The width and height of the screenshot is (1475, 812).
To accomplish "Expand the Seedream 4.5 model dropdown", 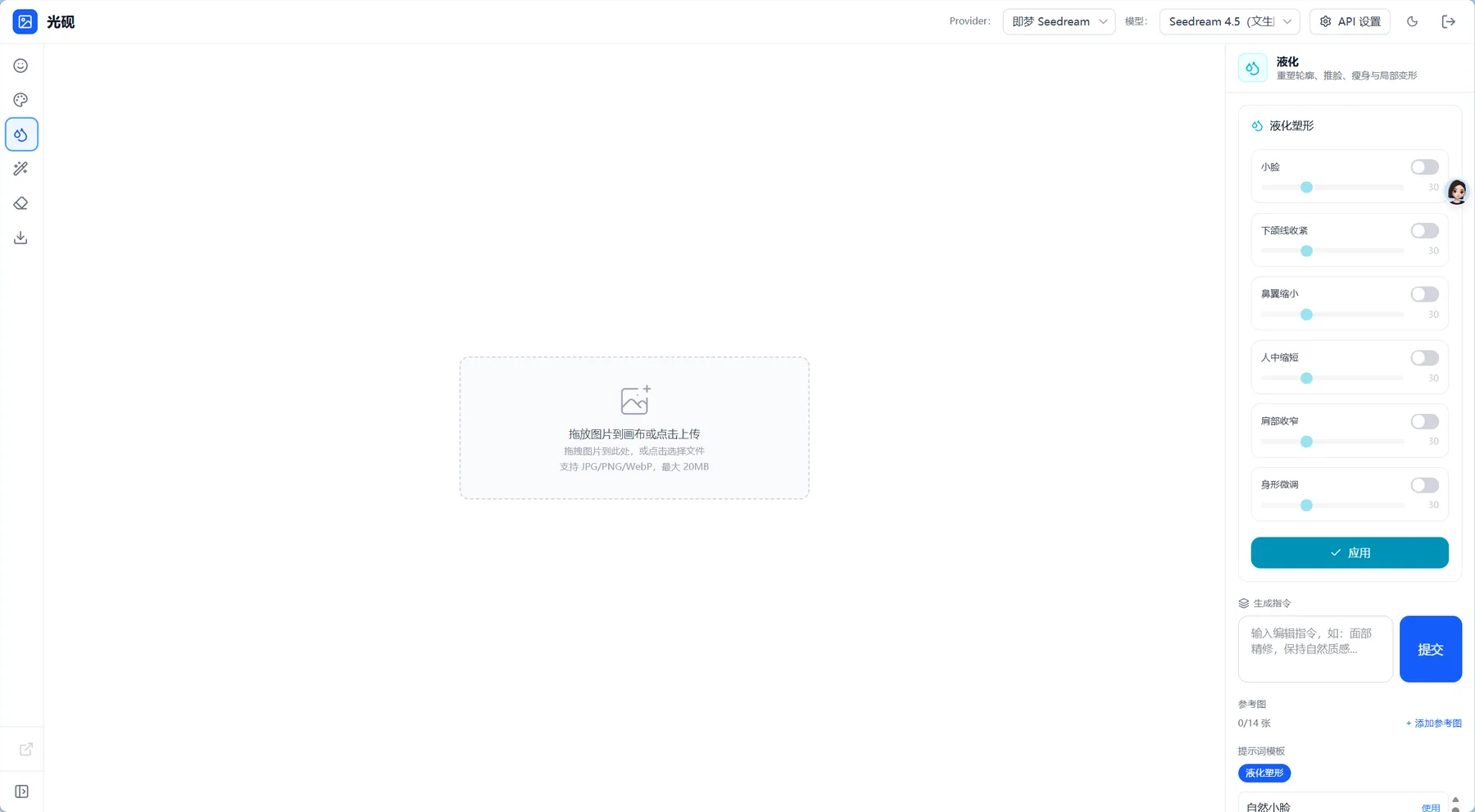I will click(x=1229, y=21).
